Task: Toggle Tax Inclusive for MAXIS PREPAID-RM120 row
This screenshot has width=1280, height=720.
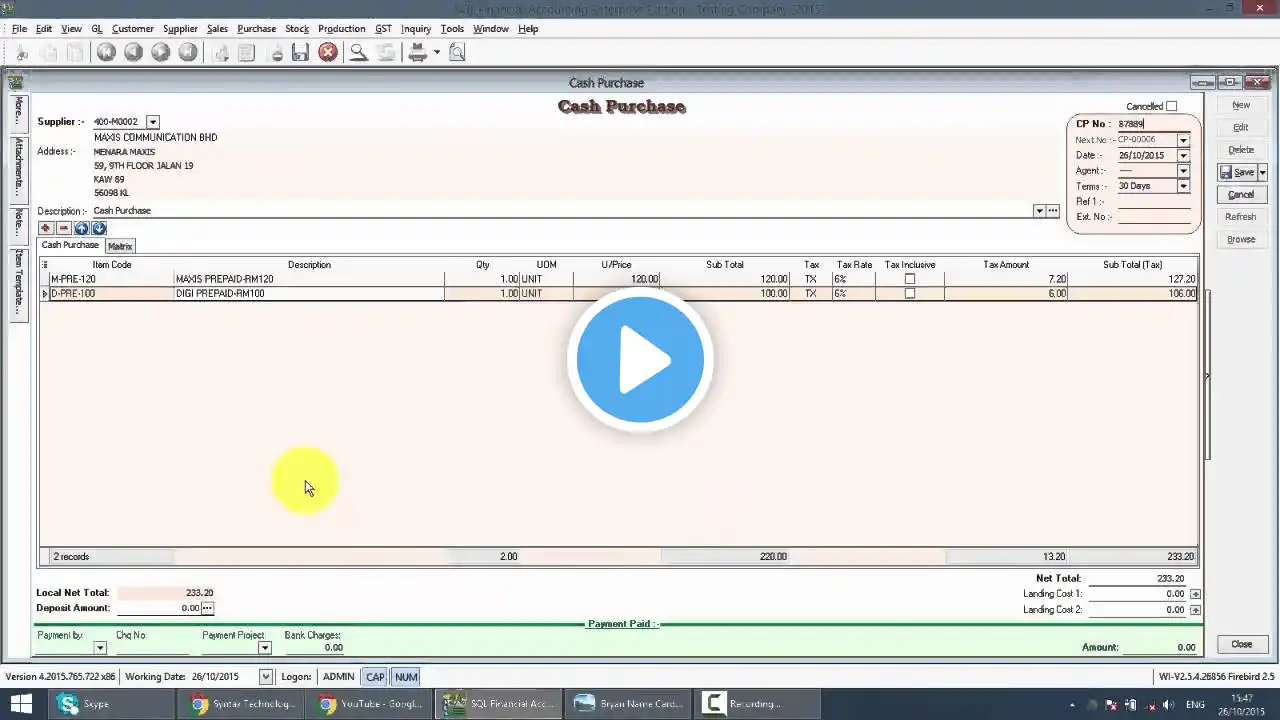Action: click(909, 279)
